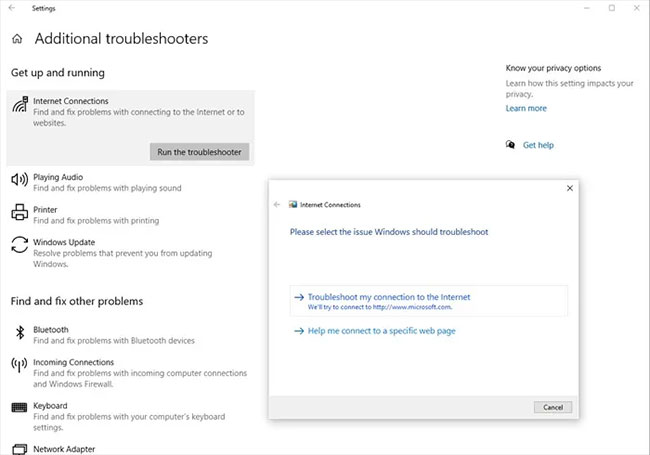Click the Internet Connections Wi-Fi icon
The height and width of the screenshot is (455, 650).
tap(19, 107)
